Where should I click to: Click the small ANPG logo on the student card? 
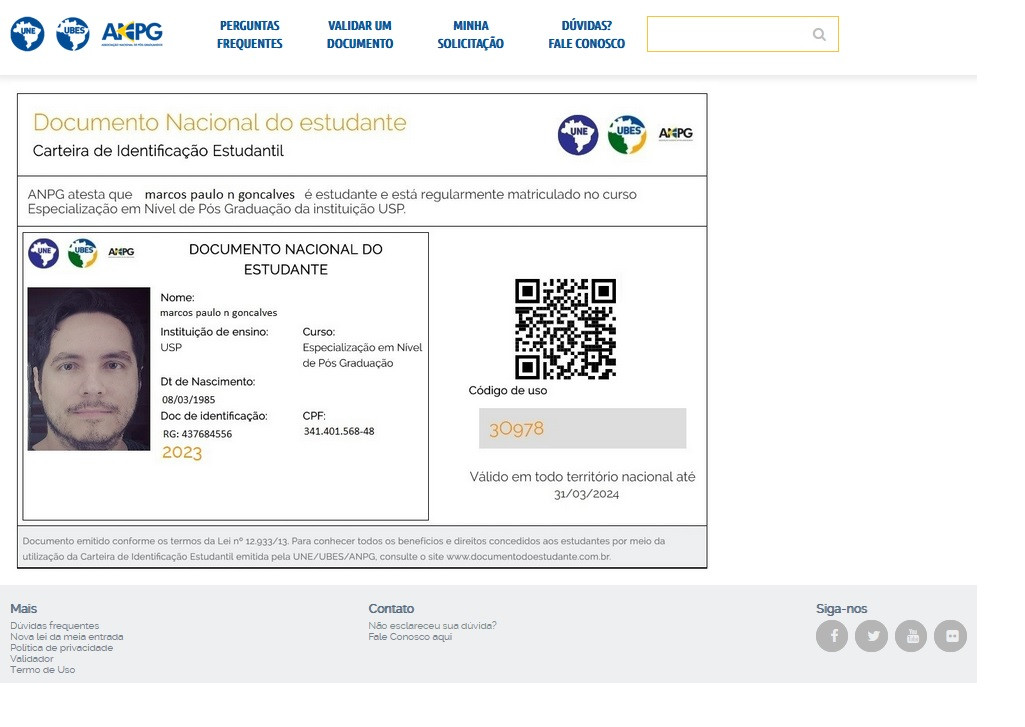(x=121, y=252)
